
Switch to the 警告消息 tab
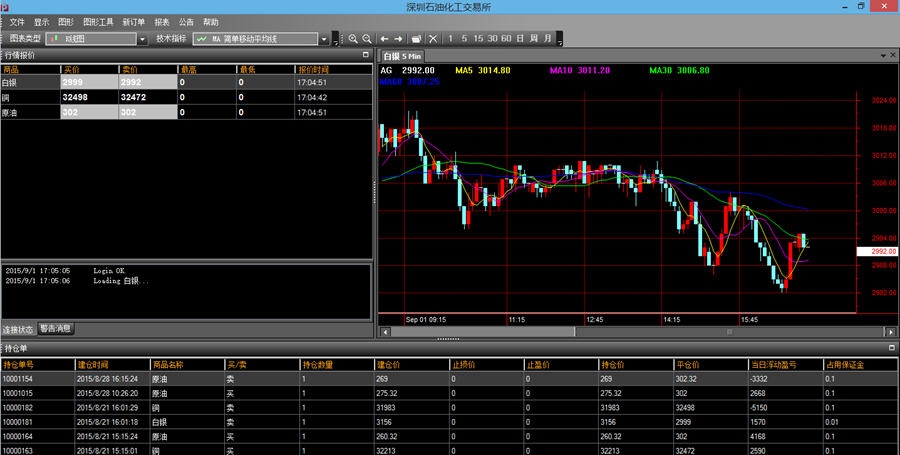click(56, 329)
